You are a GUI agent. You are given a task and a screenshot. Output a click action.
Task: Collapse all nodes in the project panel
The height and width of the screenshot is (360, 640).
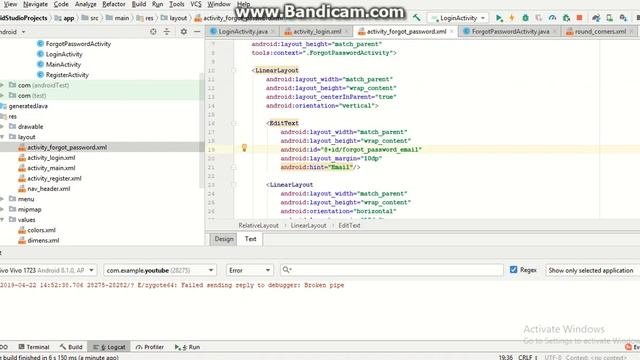coord(167,31)
